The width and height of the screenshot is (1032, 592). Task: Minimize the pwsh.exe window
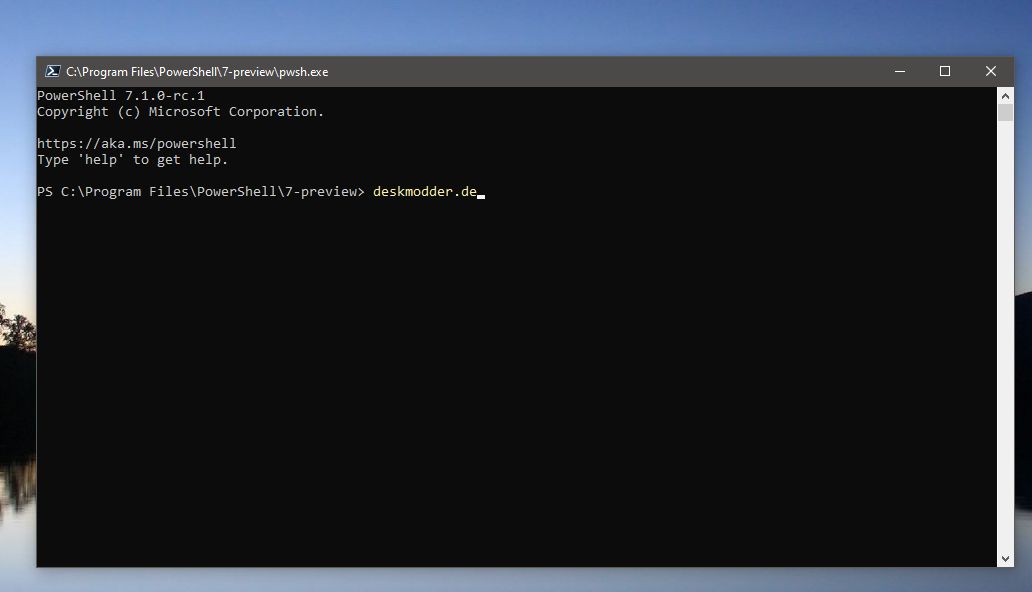pyautogui.click(x=900, y=71)
